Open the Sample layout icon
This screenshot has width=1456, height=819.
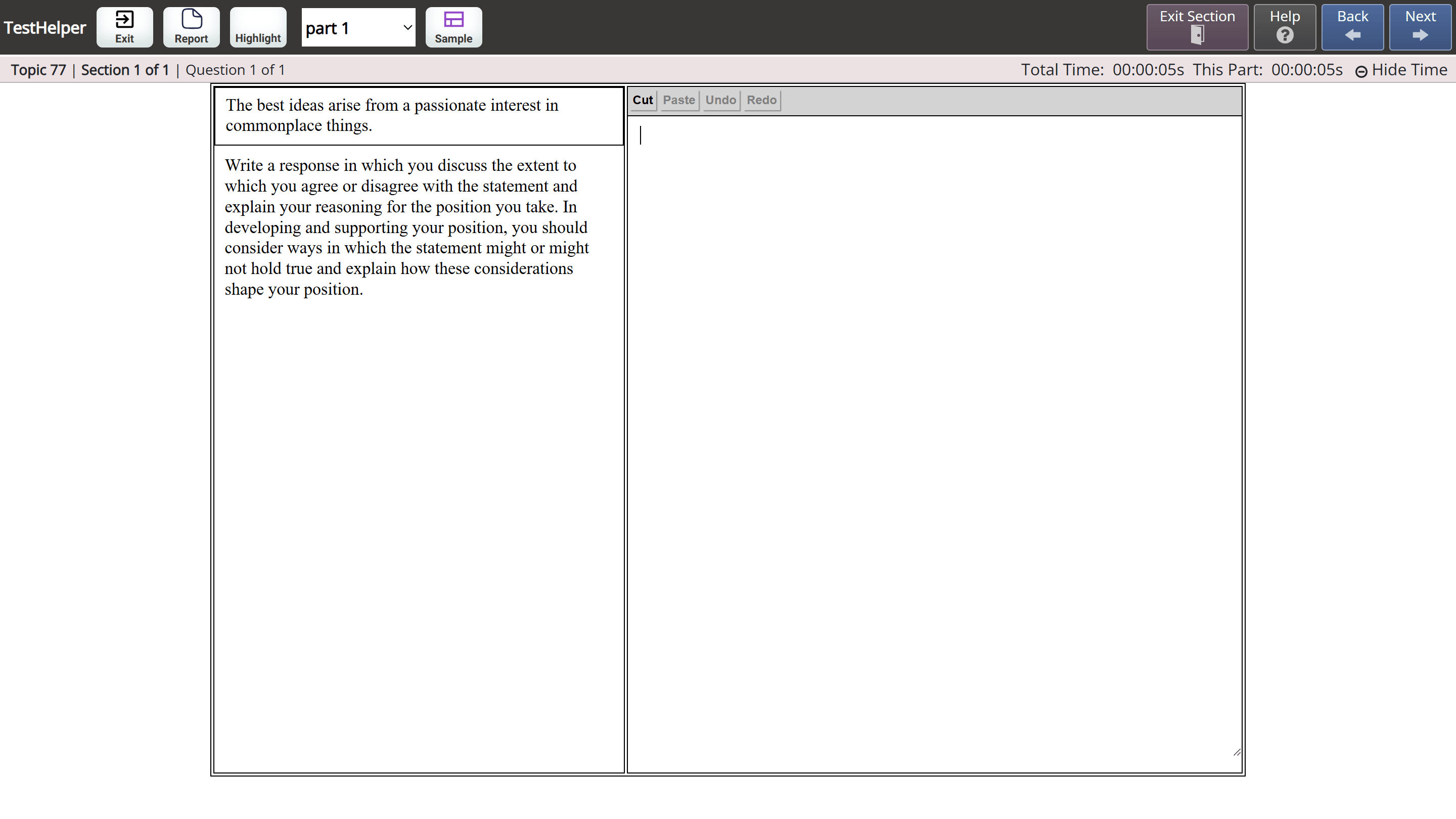pos(453,27)
